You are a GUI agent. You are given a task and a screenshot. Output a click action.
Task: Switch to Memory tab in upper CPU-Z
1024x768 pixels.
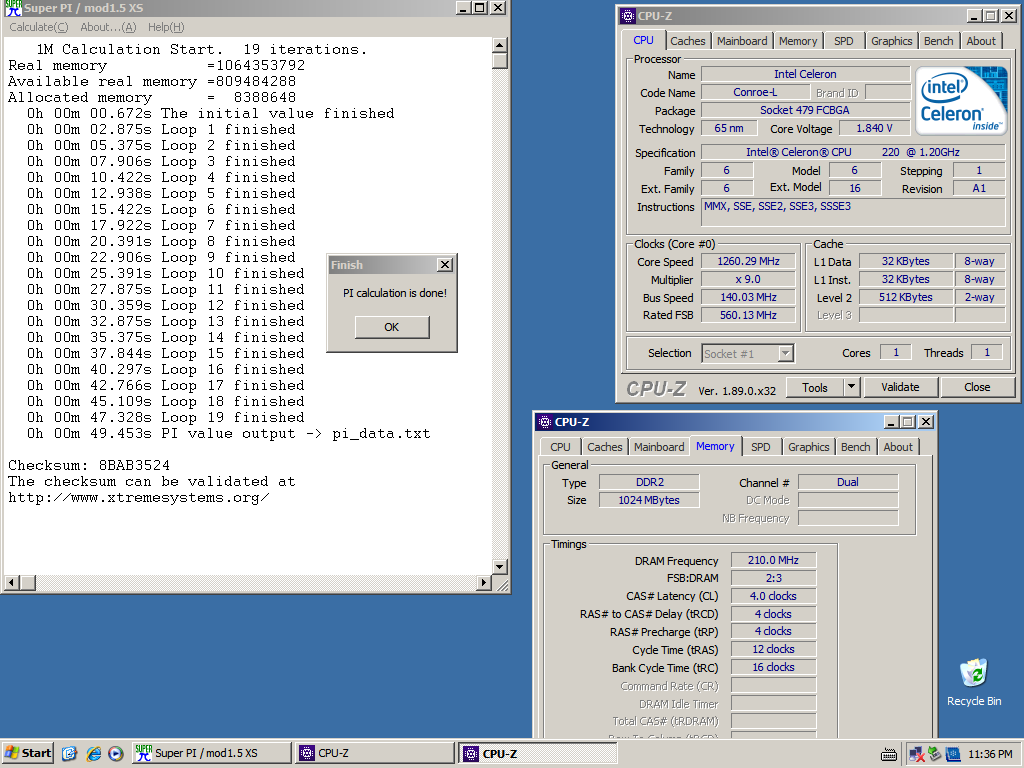pyautogui.click(x=797, y=41)
